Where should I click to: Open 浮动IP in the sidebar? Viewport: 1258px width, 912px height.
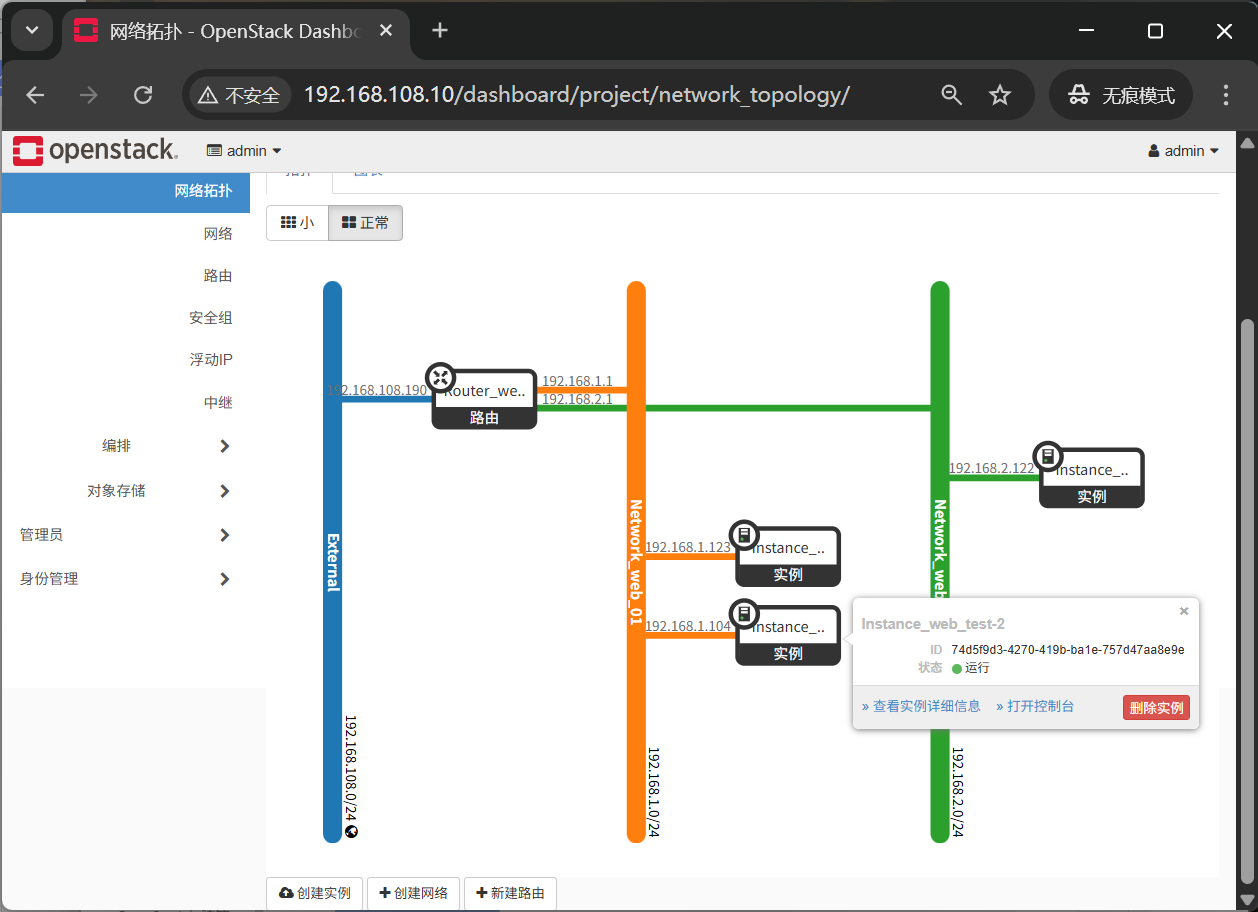(211, 360)
